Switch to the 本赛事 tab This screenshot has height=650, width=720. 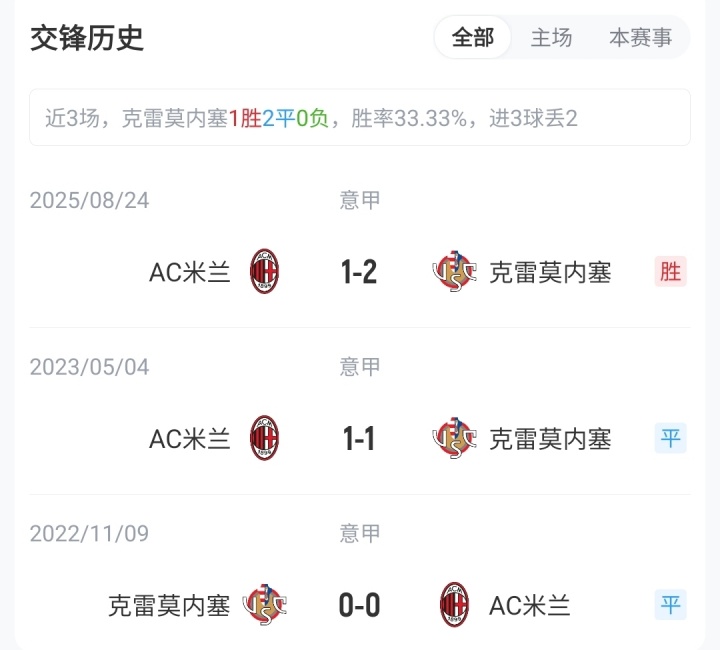point(641,38)
